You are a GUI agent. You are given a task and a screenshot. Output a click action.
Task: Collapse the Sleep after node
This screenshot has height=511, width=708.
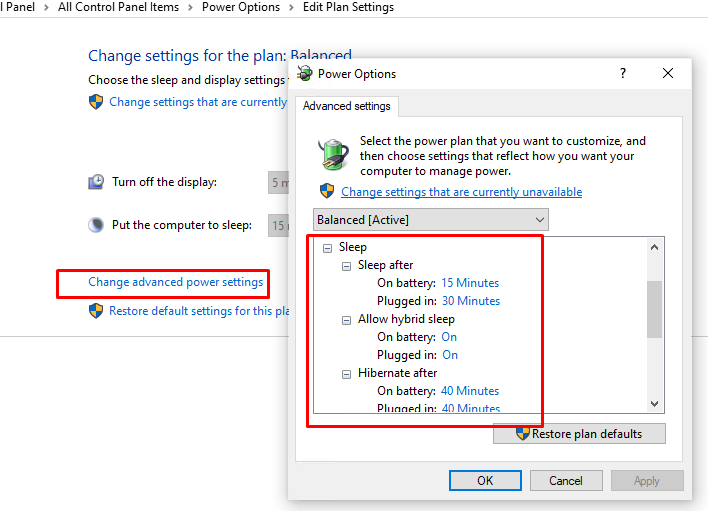point(346,266)
